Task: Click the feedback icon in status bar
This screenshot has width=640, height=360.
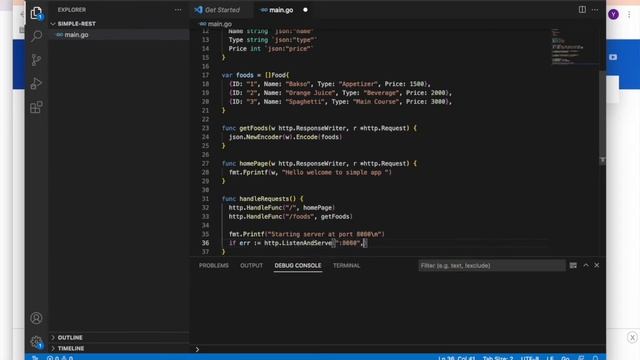Action: click(581, 358)
